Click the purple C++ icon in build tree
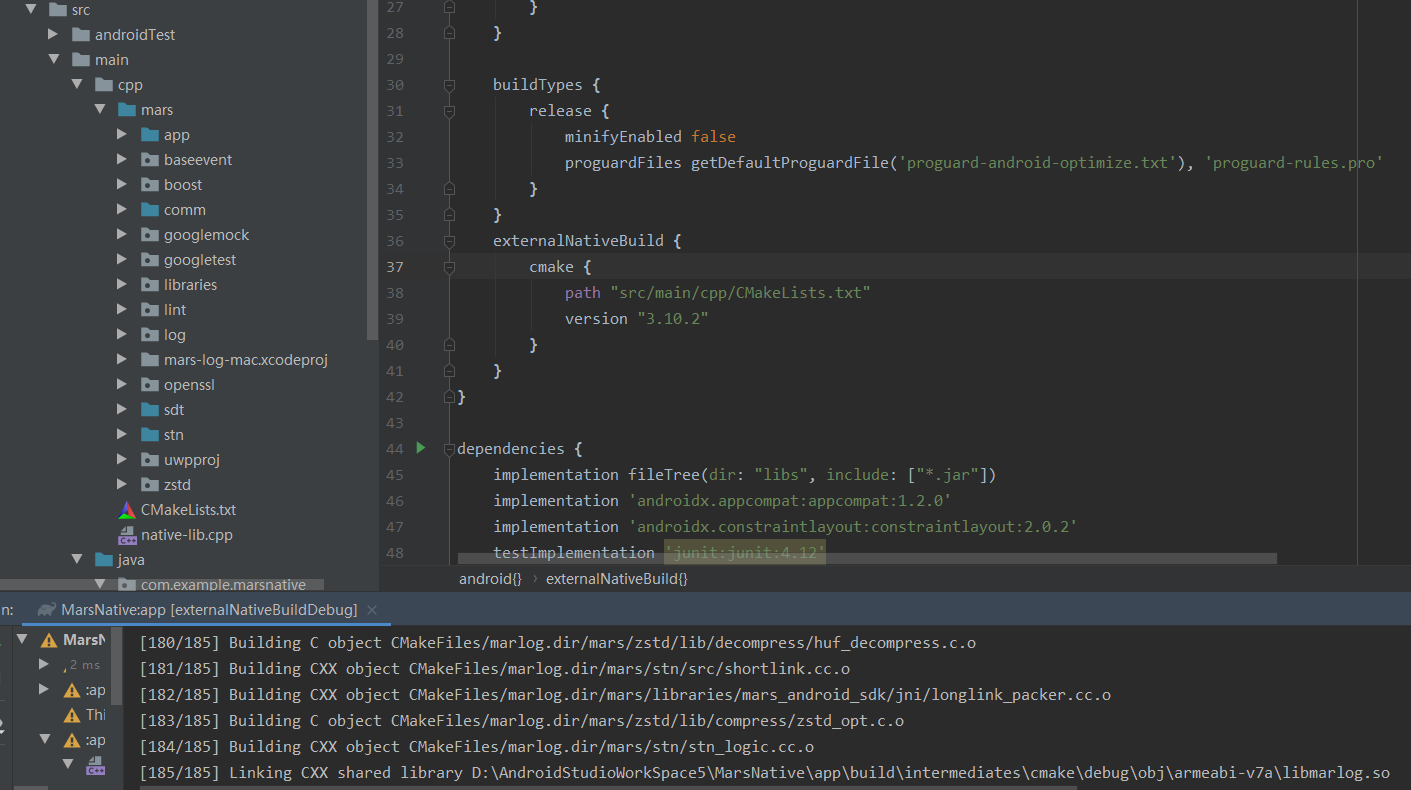 96,766
